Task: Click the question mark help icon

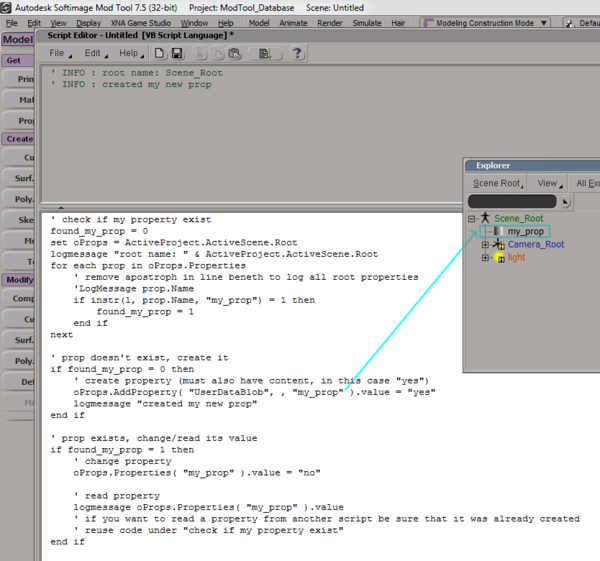Action: pos(297,53)
